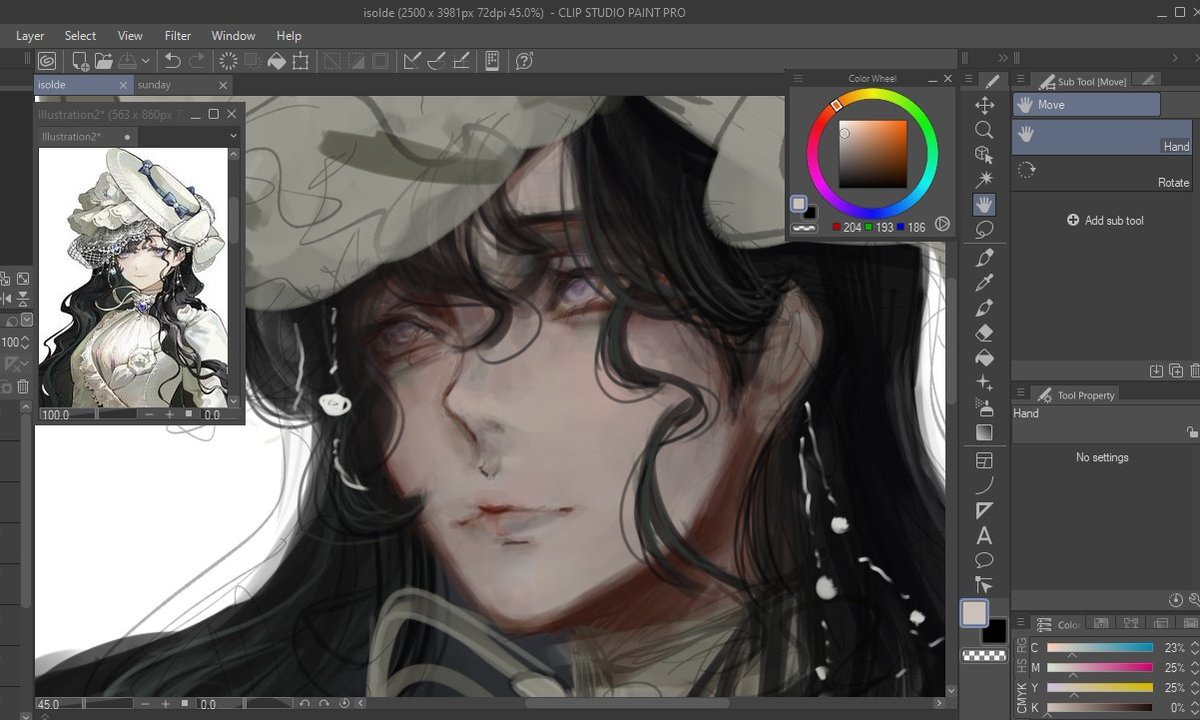Image resolution: width=1200 pixels, height=720 pixels.
Task: Toggle lock in Tool Property palette
Action: tap(1191, 432)
